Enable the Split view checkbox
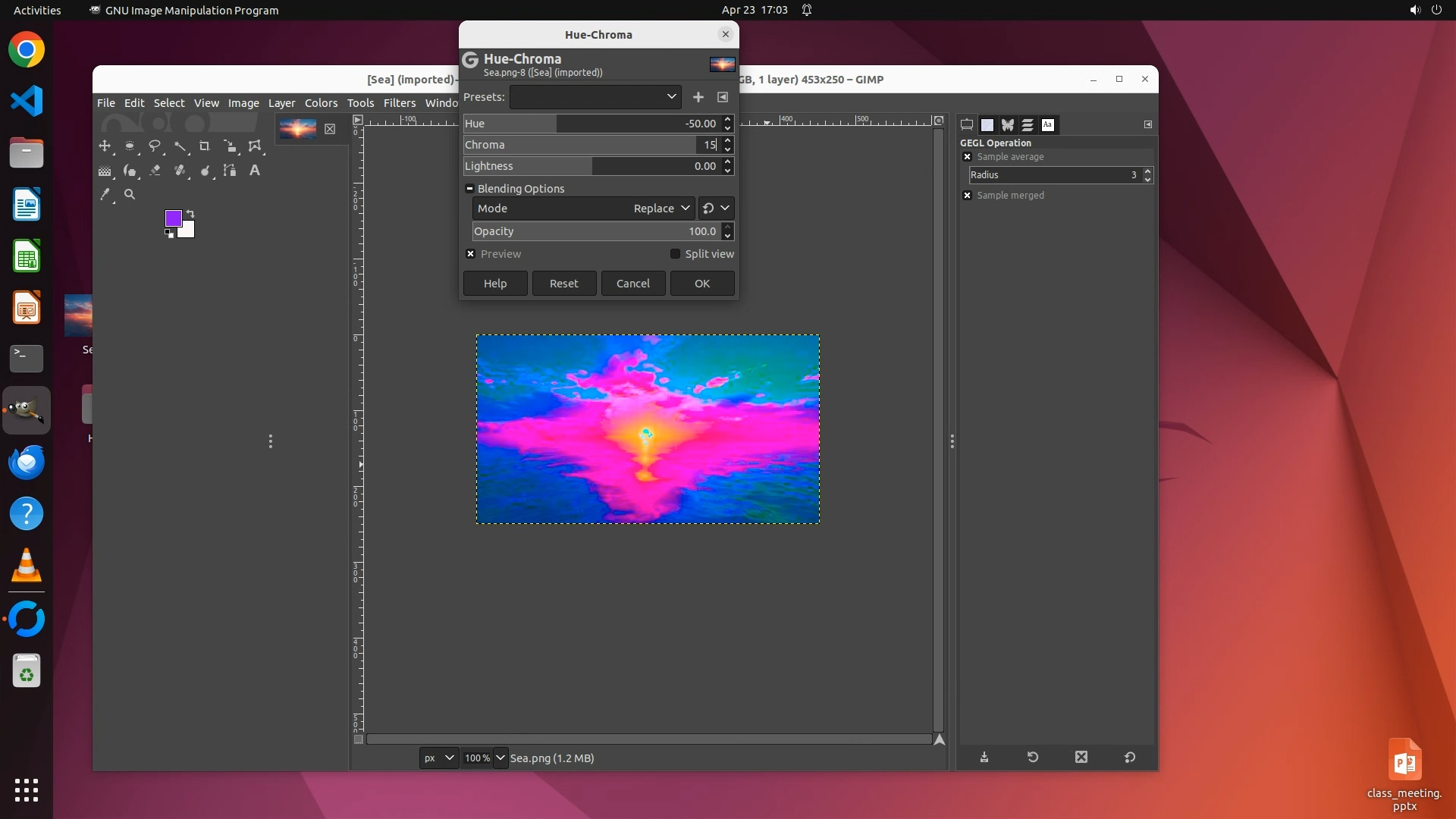Viewport: 1456px width, 819px height. click(675, 254)
